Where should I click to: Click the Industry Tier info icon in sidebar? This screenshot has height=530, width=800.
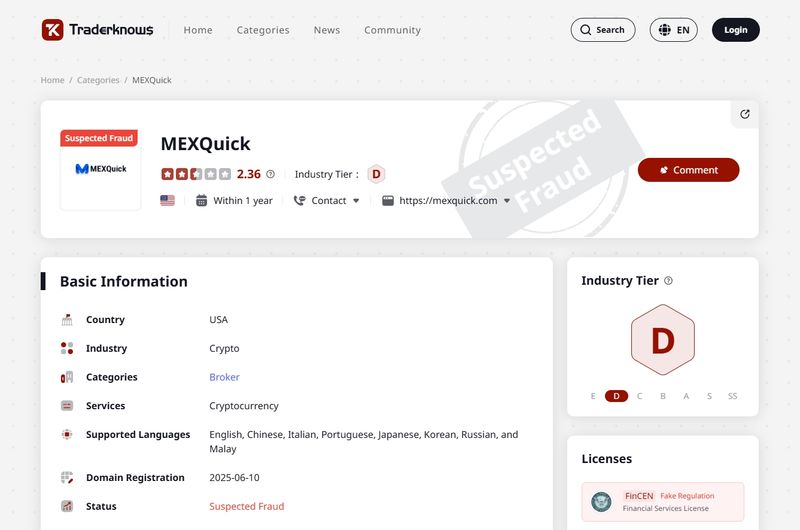[668, 281]
